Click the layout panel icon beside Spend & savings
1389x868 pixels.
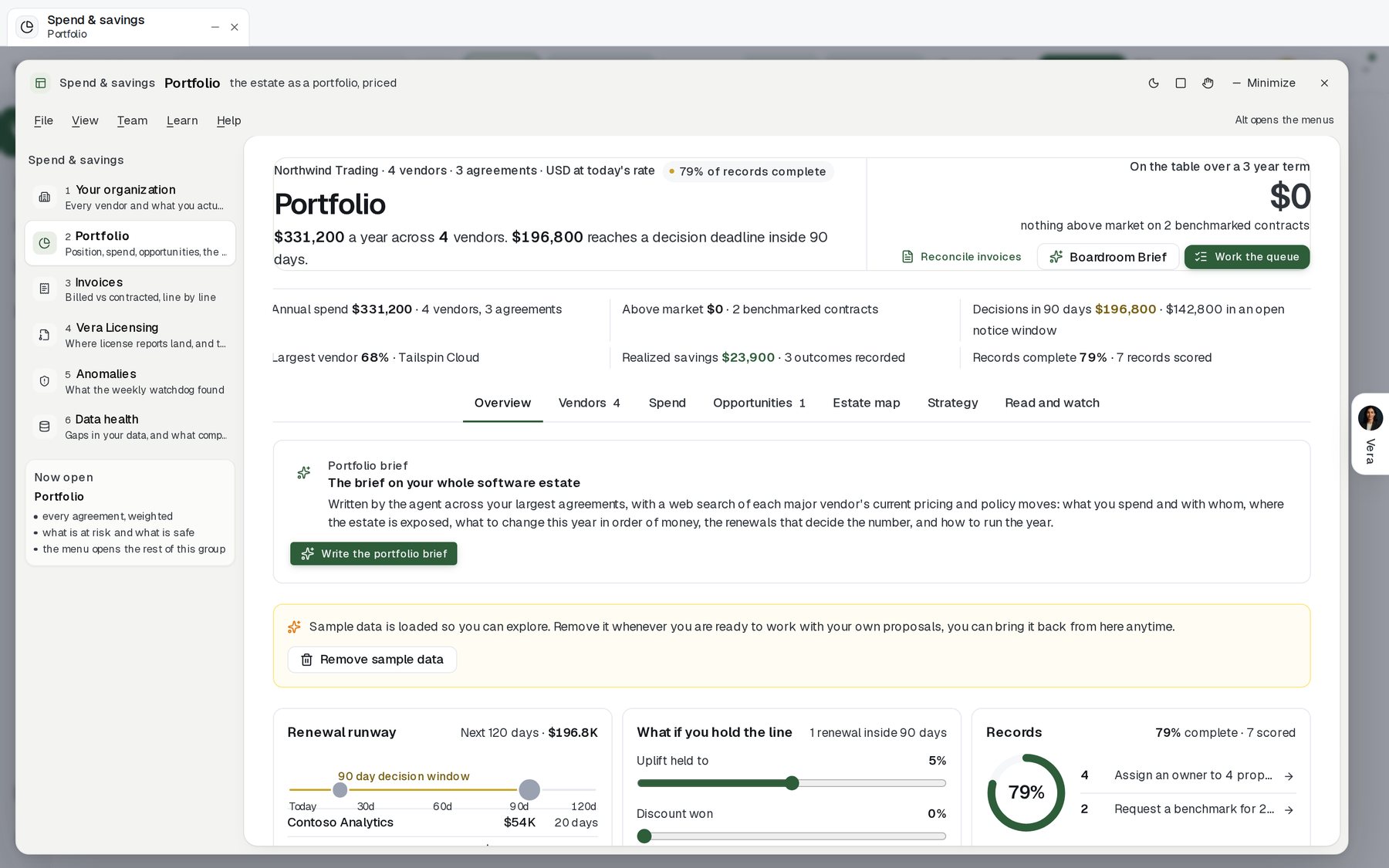pos(41,83)
